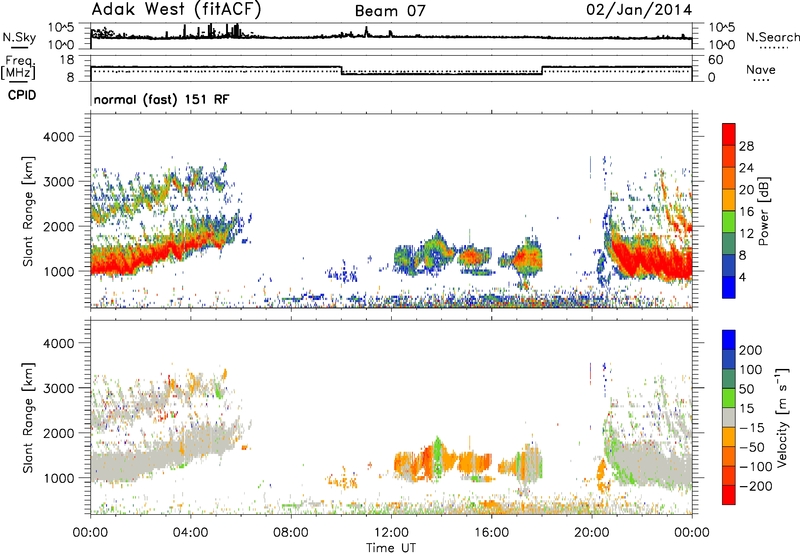Click the '16' tick on Power colorbar
The width and height of the screenshot is (800, 554).
[x=746, y=212]
